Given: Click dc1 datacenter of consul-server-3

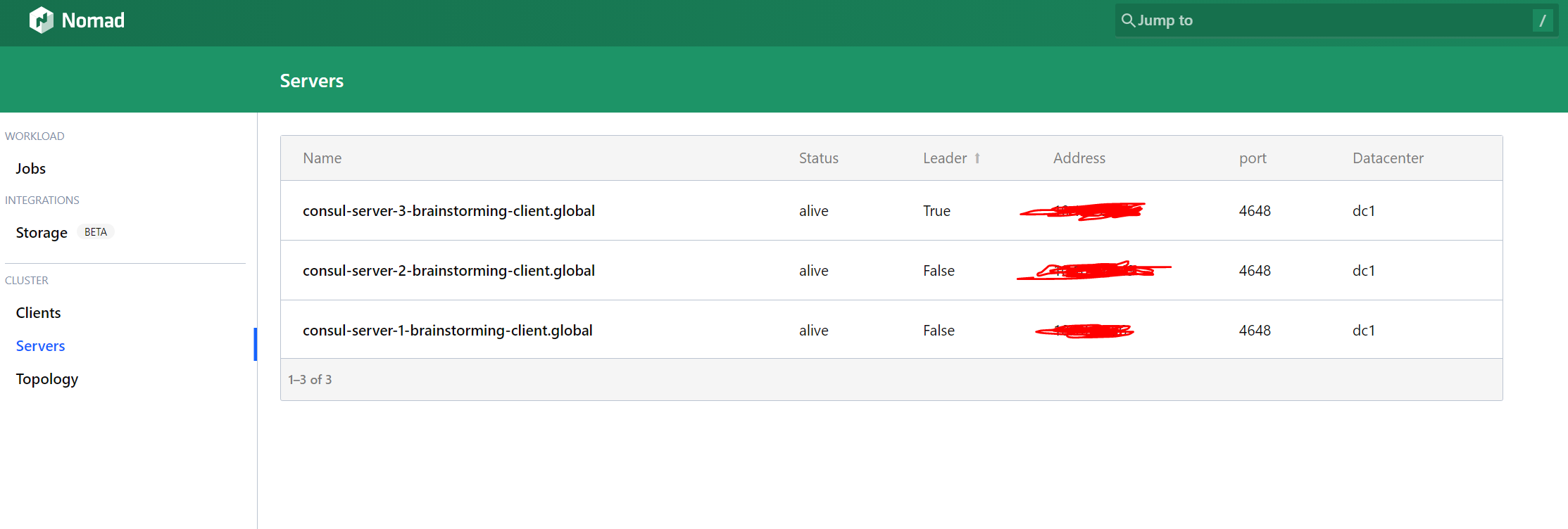Looking at the screenshot, I should click(x=1364, y=211).
